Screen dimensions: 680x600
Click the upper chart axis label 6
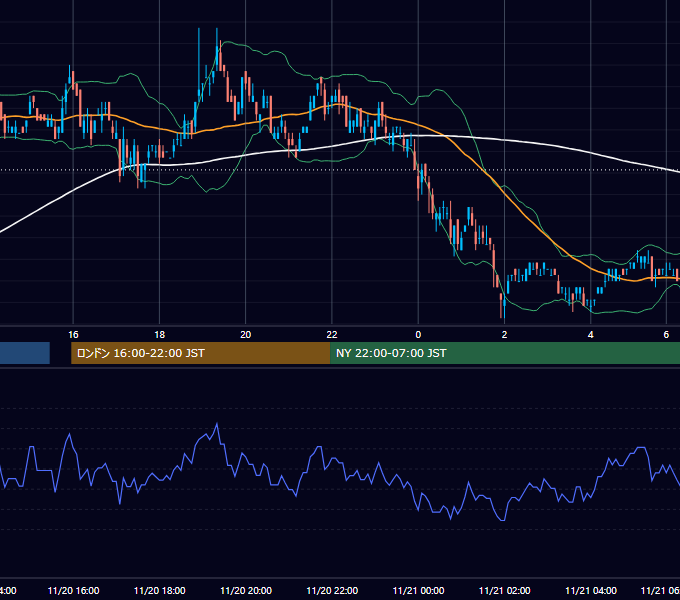666,334
